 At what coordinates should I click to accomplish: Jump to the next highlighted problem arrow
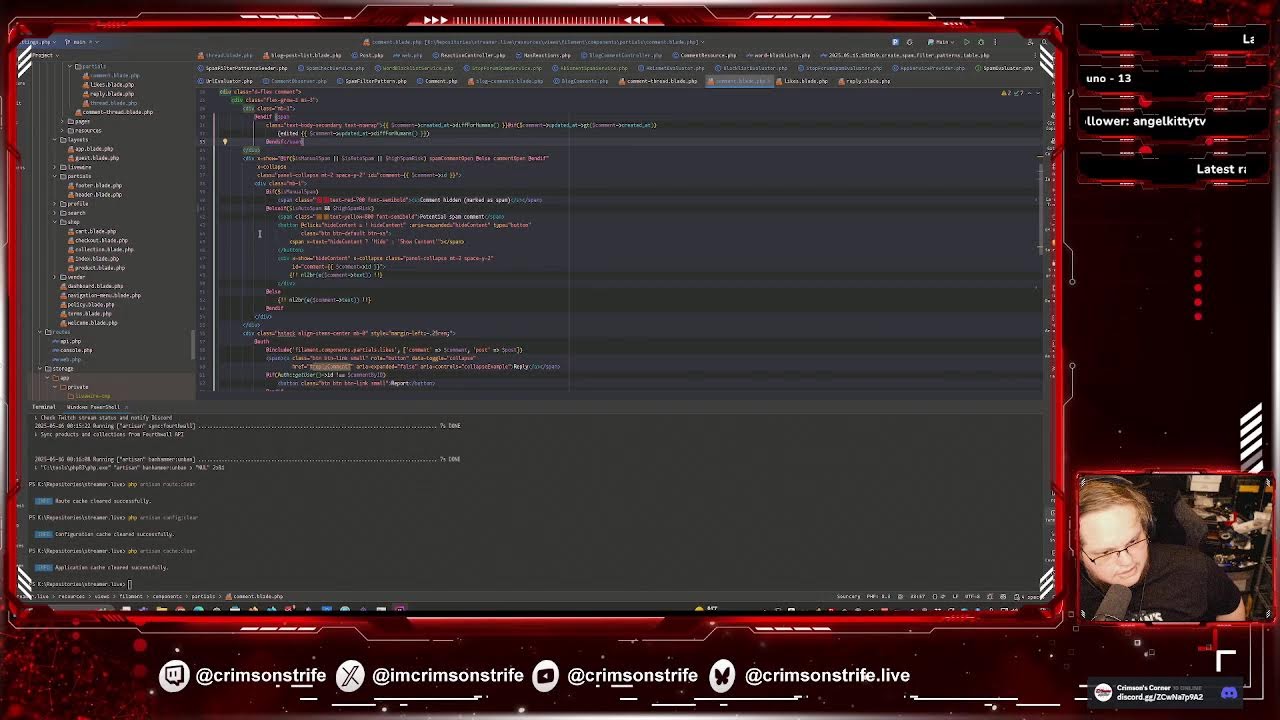[1038, 93]
